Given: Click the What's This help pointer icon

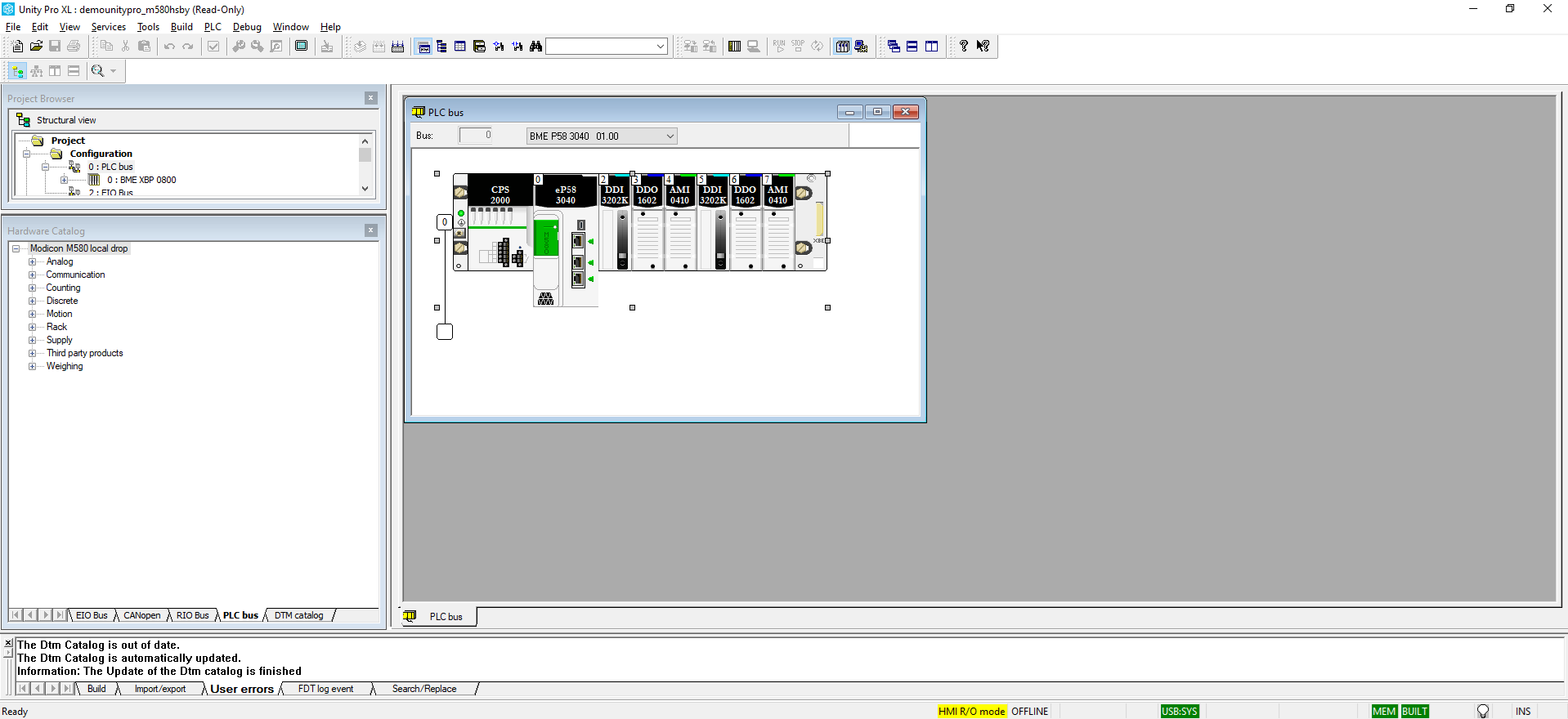Looking at the screenshot, I should pos(983,47).
